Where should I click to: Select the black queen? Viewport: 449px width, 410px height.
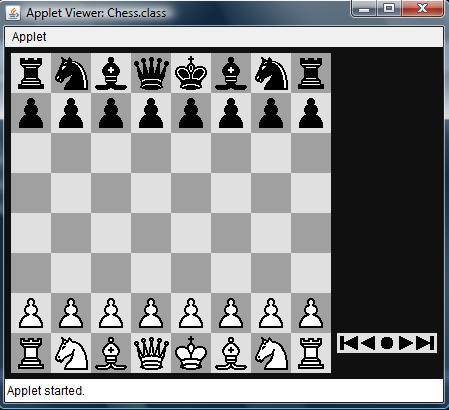click(x=151, y=73)
